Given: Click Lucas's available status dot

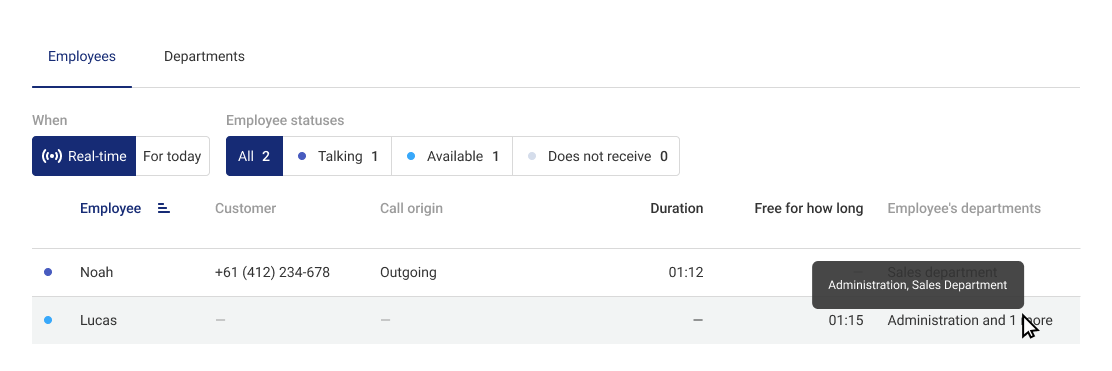Looking at the screenshot, I should 48,321.
